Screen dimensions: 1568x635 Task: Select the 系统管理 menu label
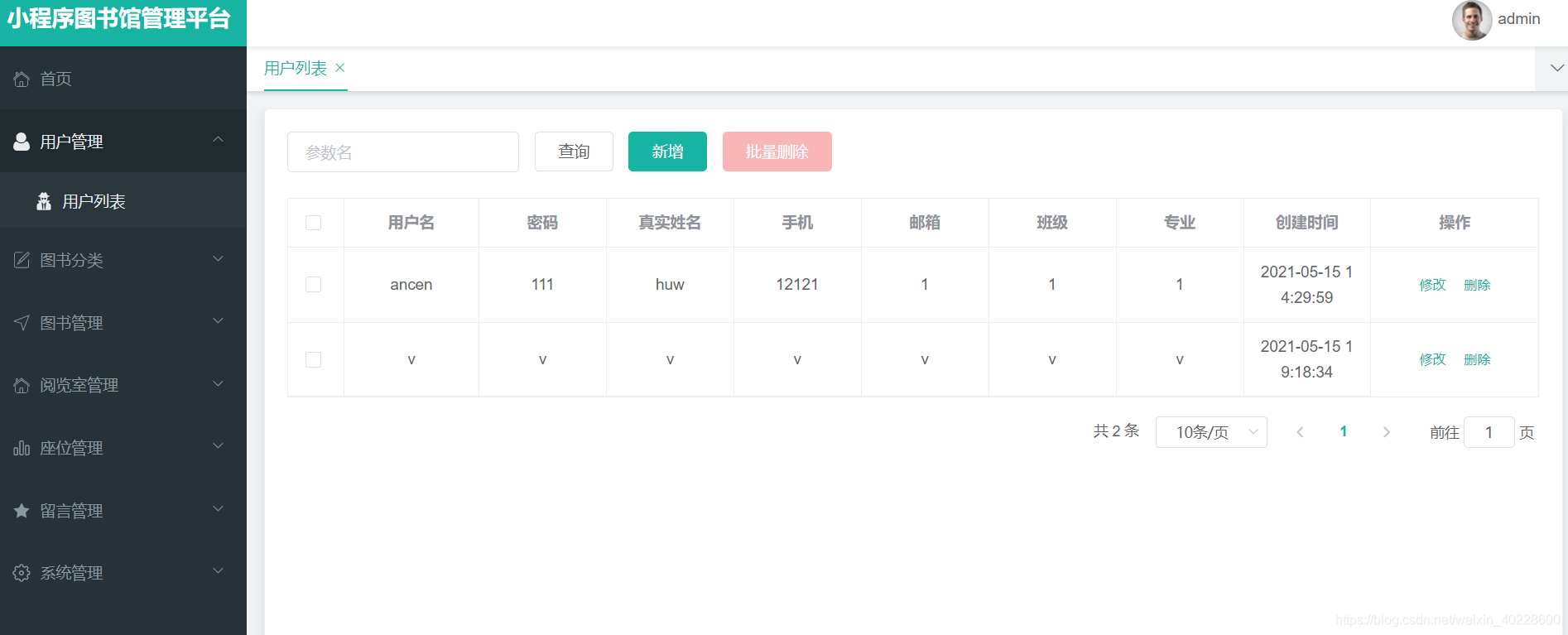[71, 573]
